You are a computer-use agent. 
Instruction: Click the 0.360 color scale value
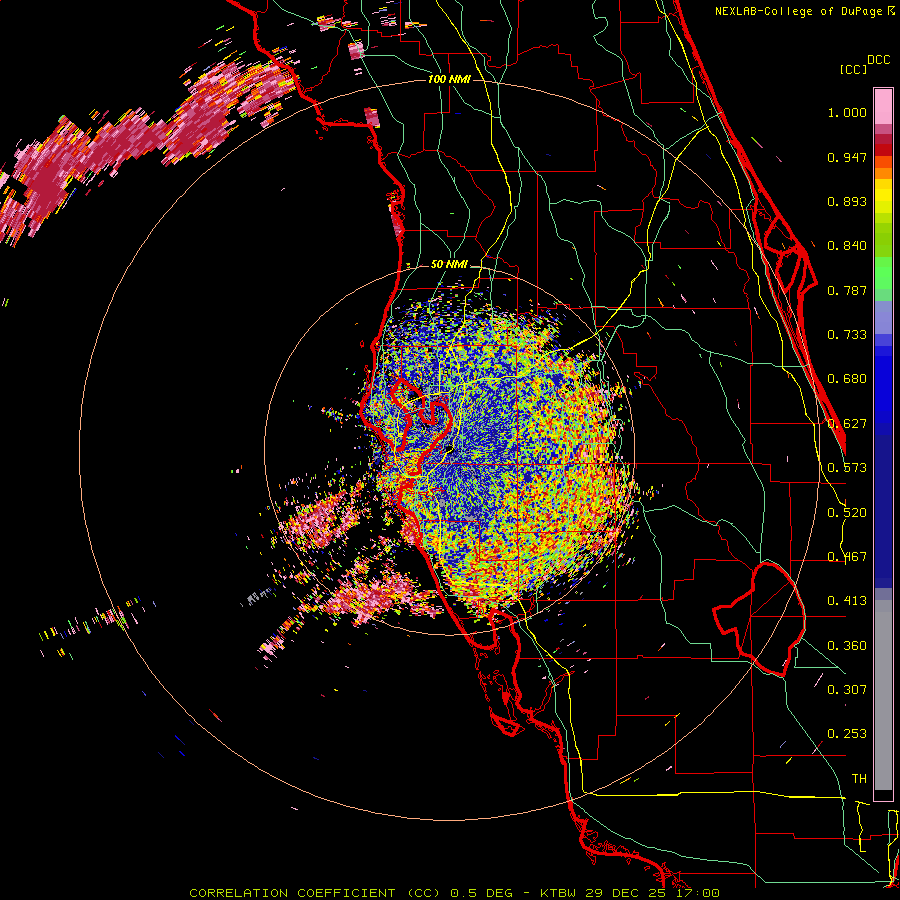(847, 646)
